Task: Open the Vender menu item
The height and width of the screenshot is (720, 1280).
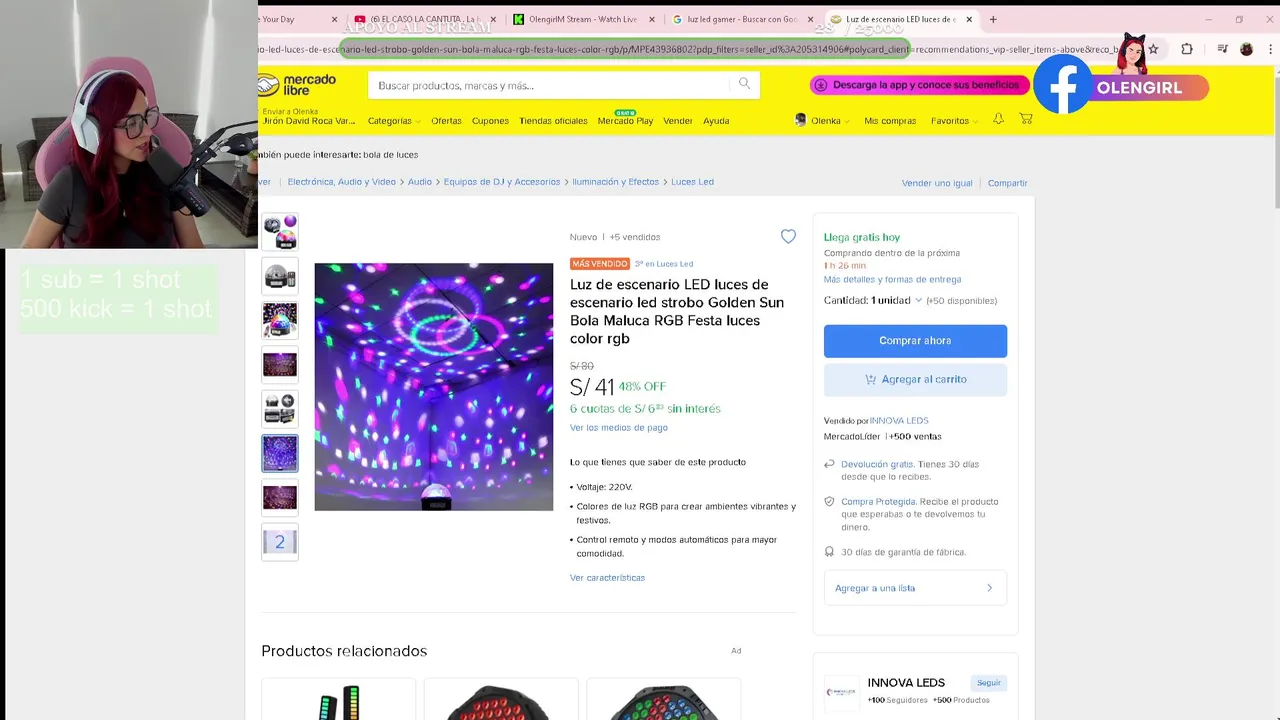Action: click(x=678, y=121)
